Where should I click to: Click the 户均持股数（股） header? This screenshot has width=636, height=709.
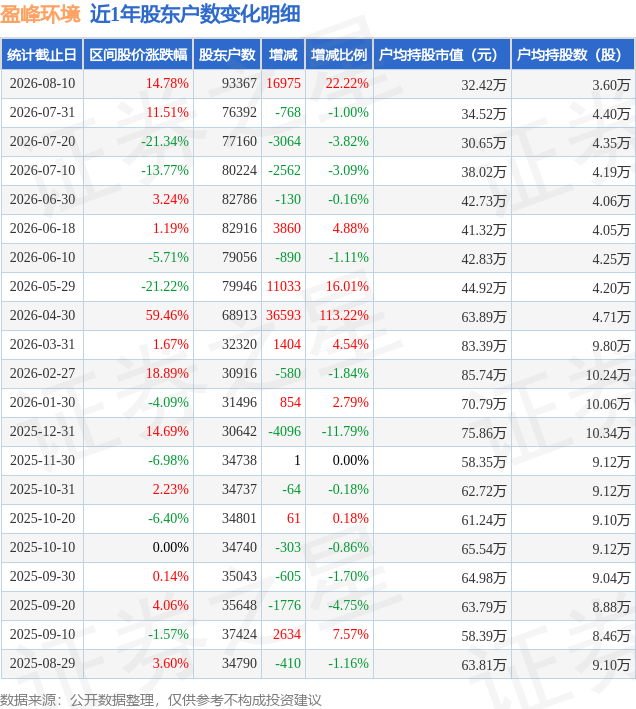pos(573,55)
